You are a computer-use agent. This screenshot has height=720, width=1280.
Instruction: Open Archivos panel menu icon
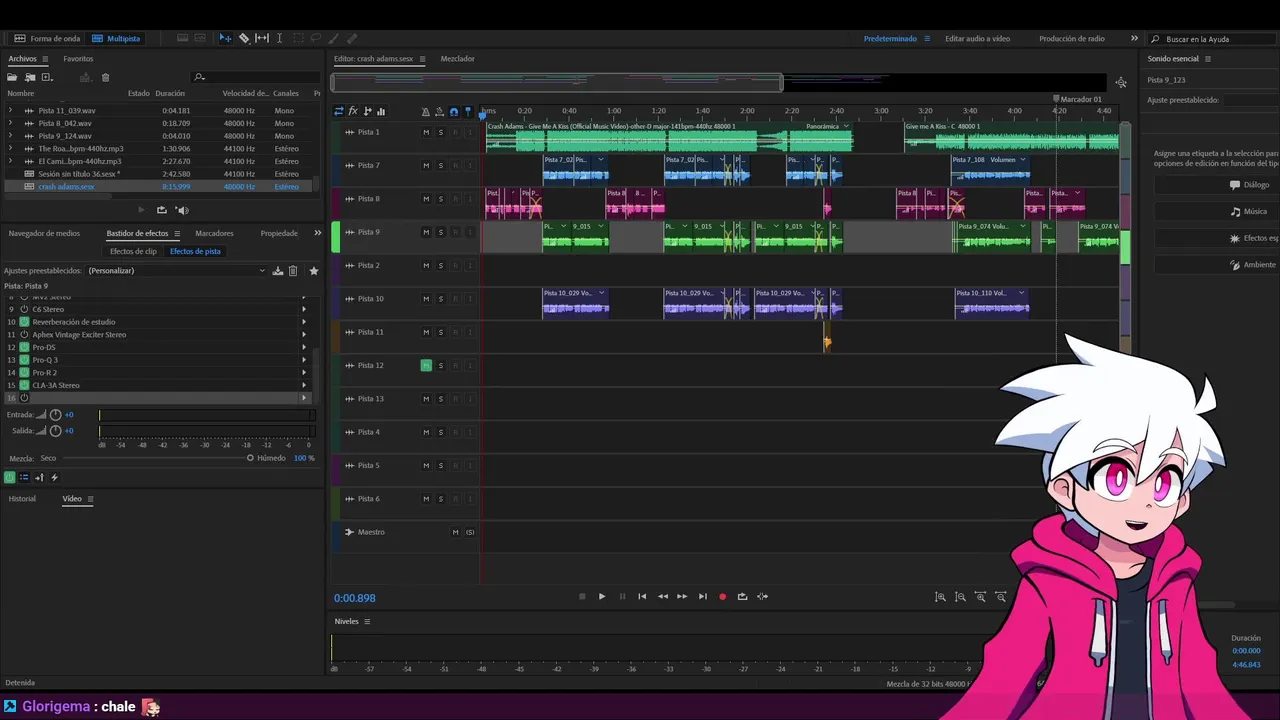coord(45,59)
